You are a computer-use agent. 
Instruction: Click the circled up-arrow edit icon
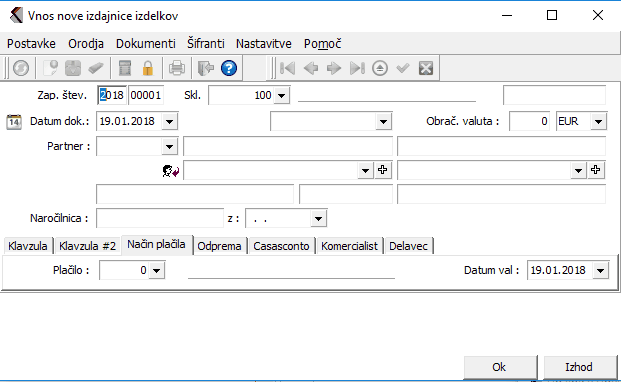pos(380,68)
